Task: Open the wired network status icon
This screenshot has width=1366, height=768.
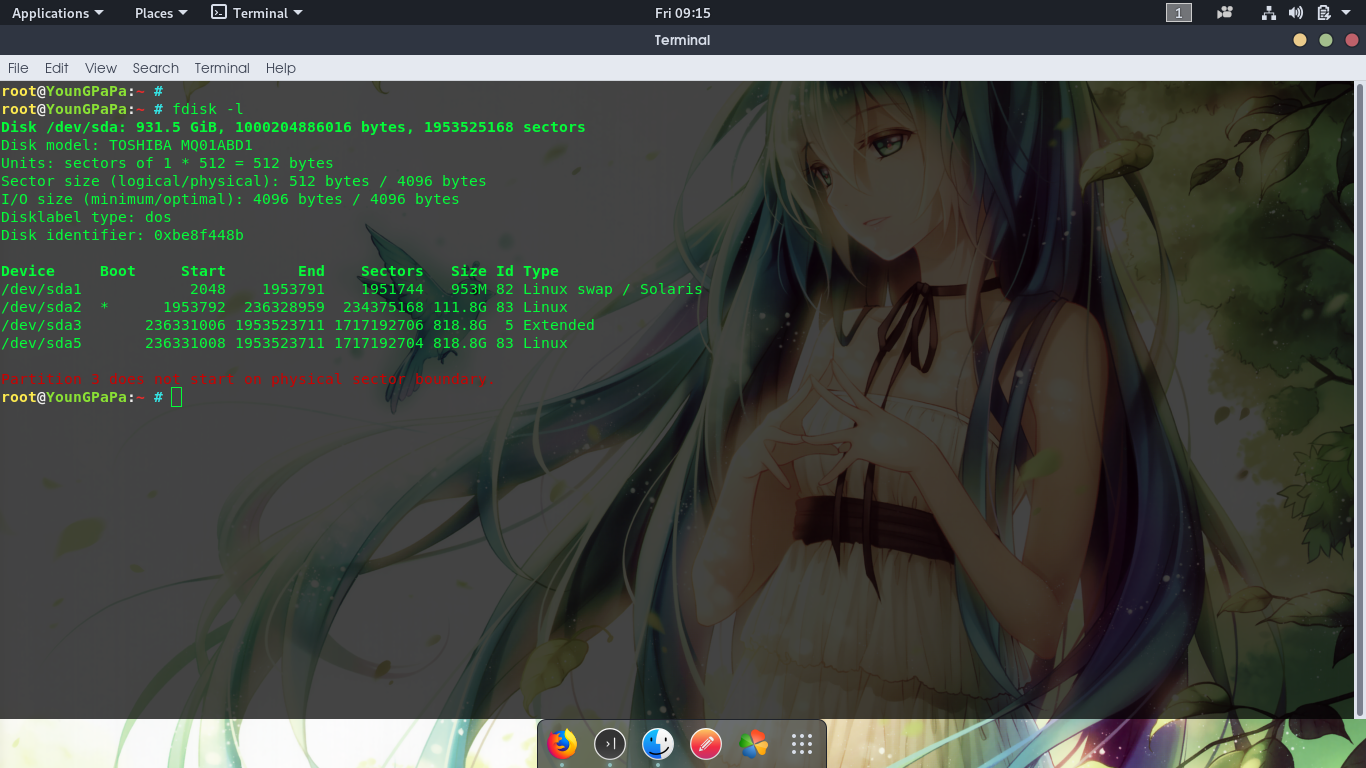Action: 1269,13
